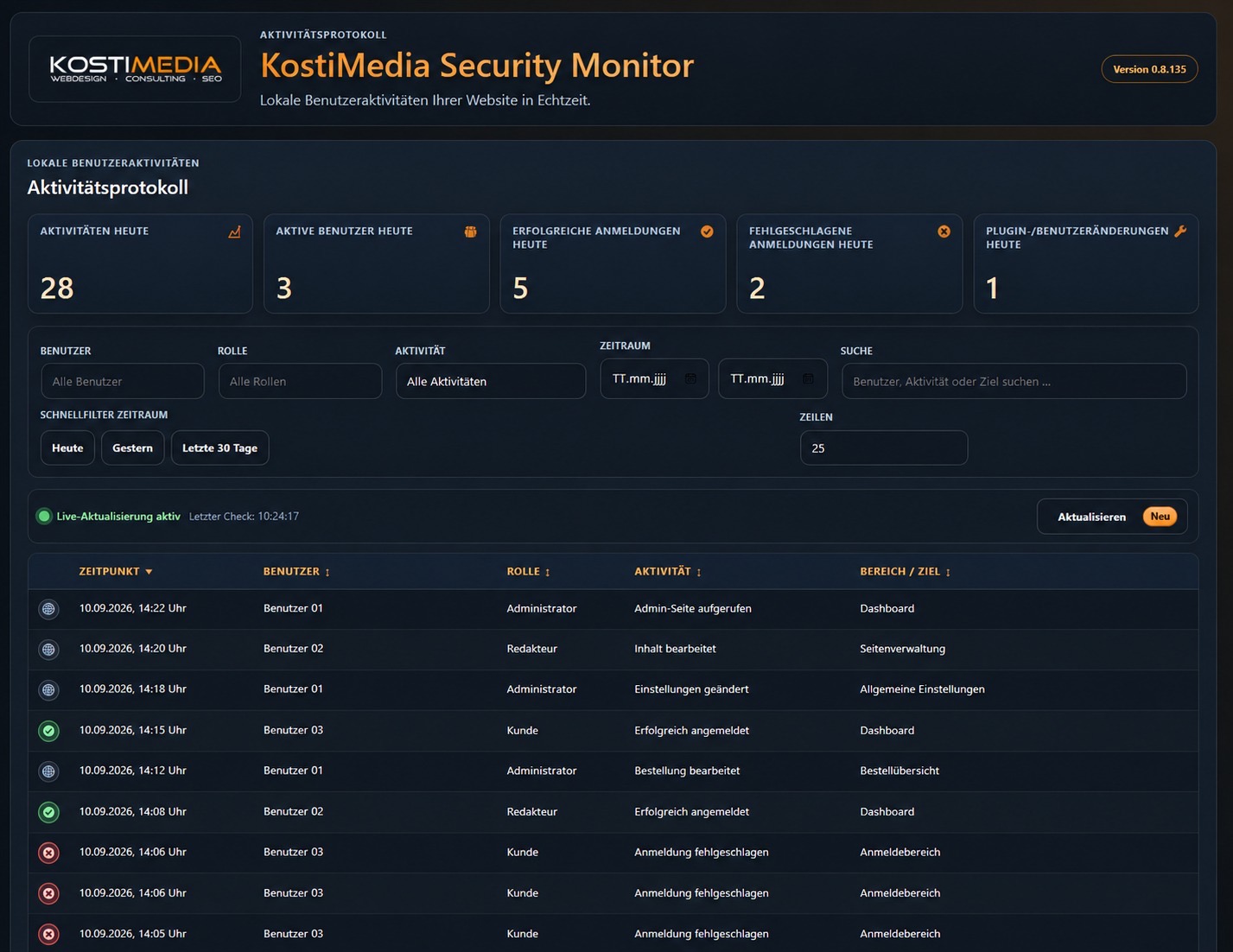This screenshot has width=1233, height=952.
Task: Apply the Letzte 30 Tage quick filter
Action: point(219,448)
